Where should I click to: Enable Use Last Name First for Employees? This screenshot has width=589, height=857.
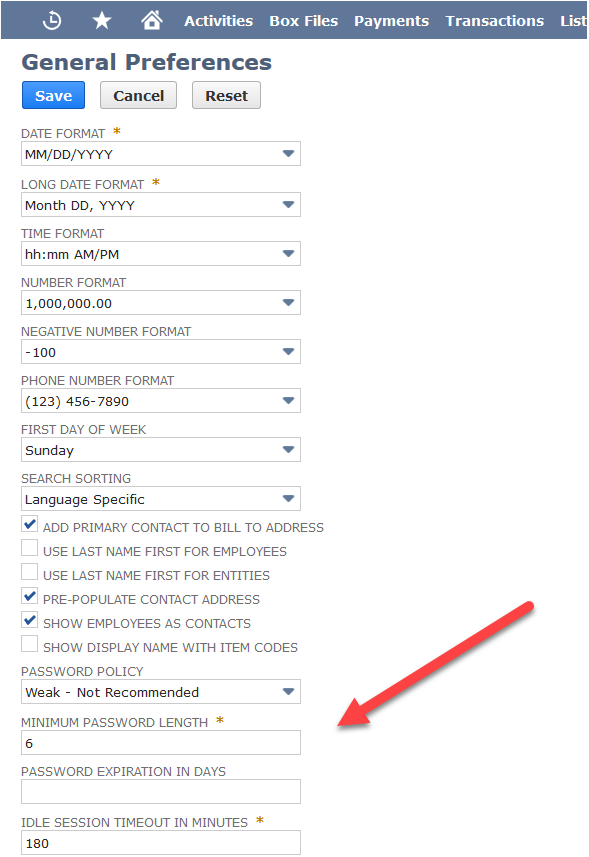tap(30, 548)
